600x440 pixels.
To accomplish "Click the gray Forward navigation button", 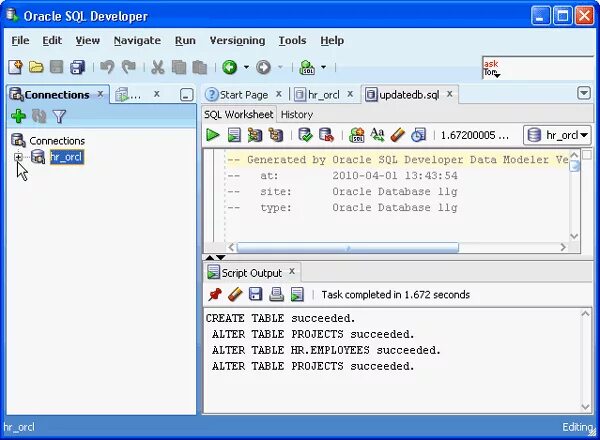I will click(263, 67).
